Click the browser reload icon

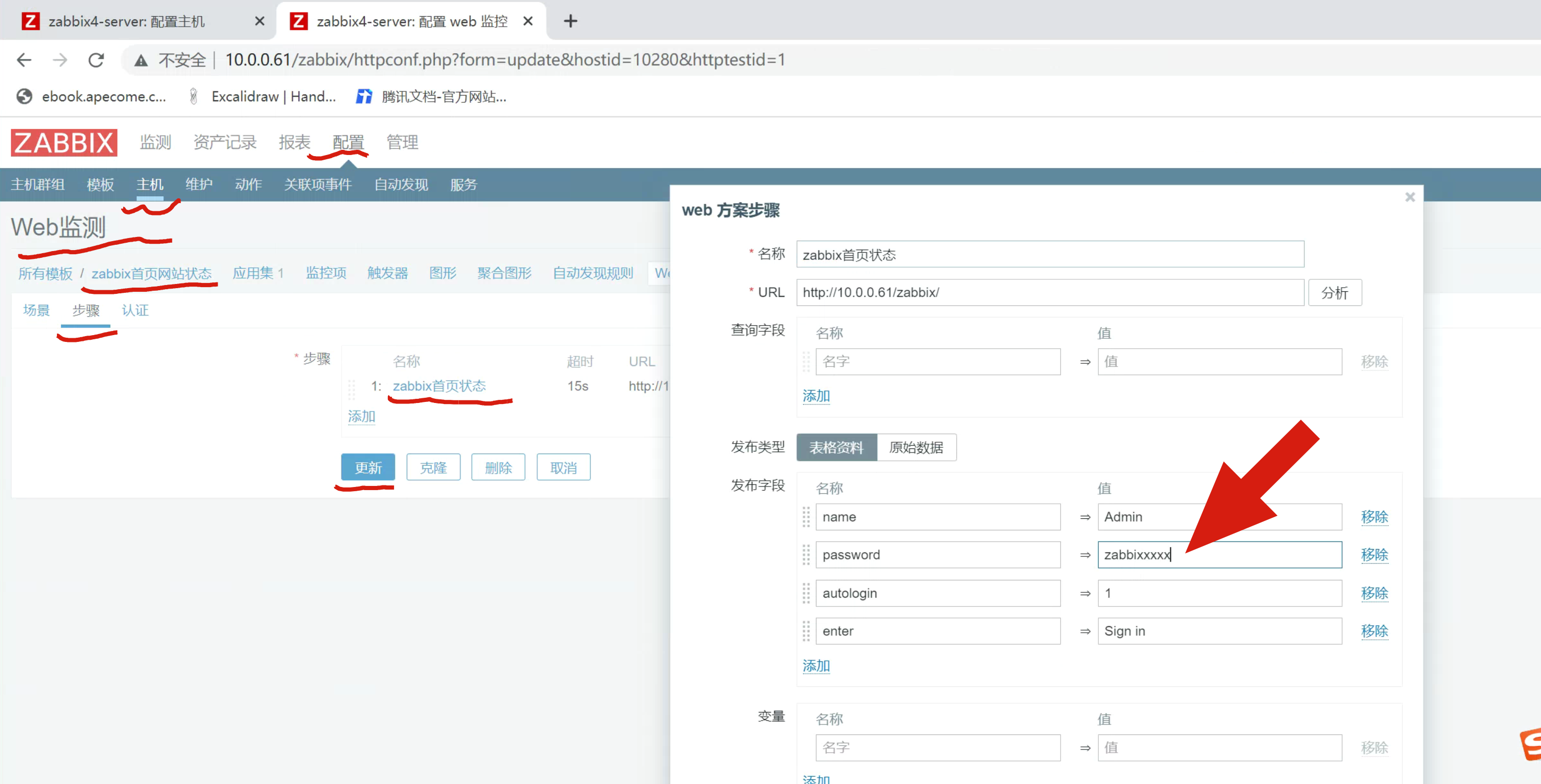(96, 60)
